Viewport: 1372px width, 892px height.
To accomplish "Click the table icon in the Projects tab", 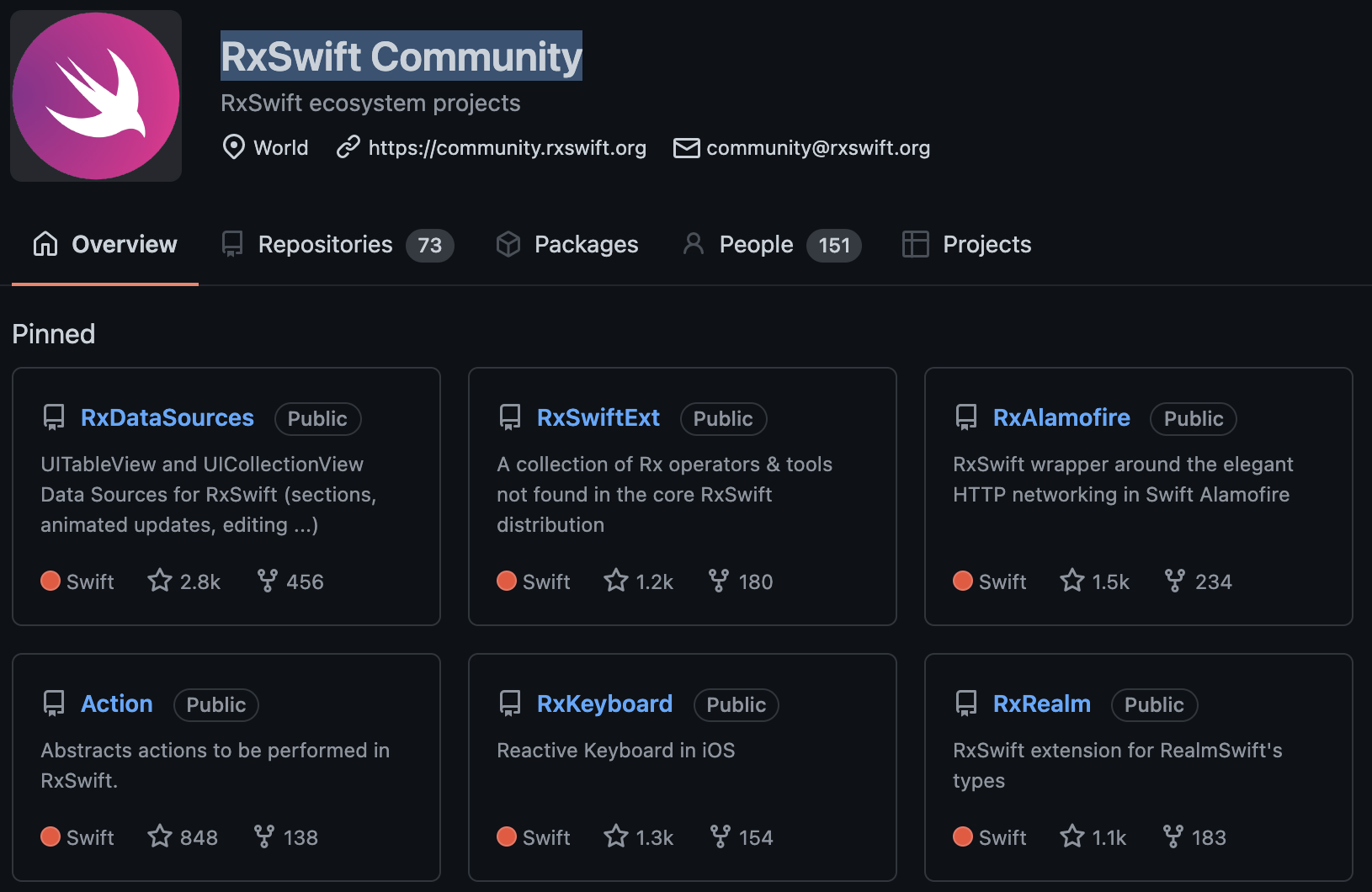I will click(x=915, y=244).
